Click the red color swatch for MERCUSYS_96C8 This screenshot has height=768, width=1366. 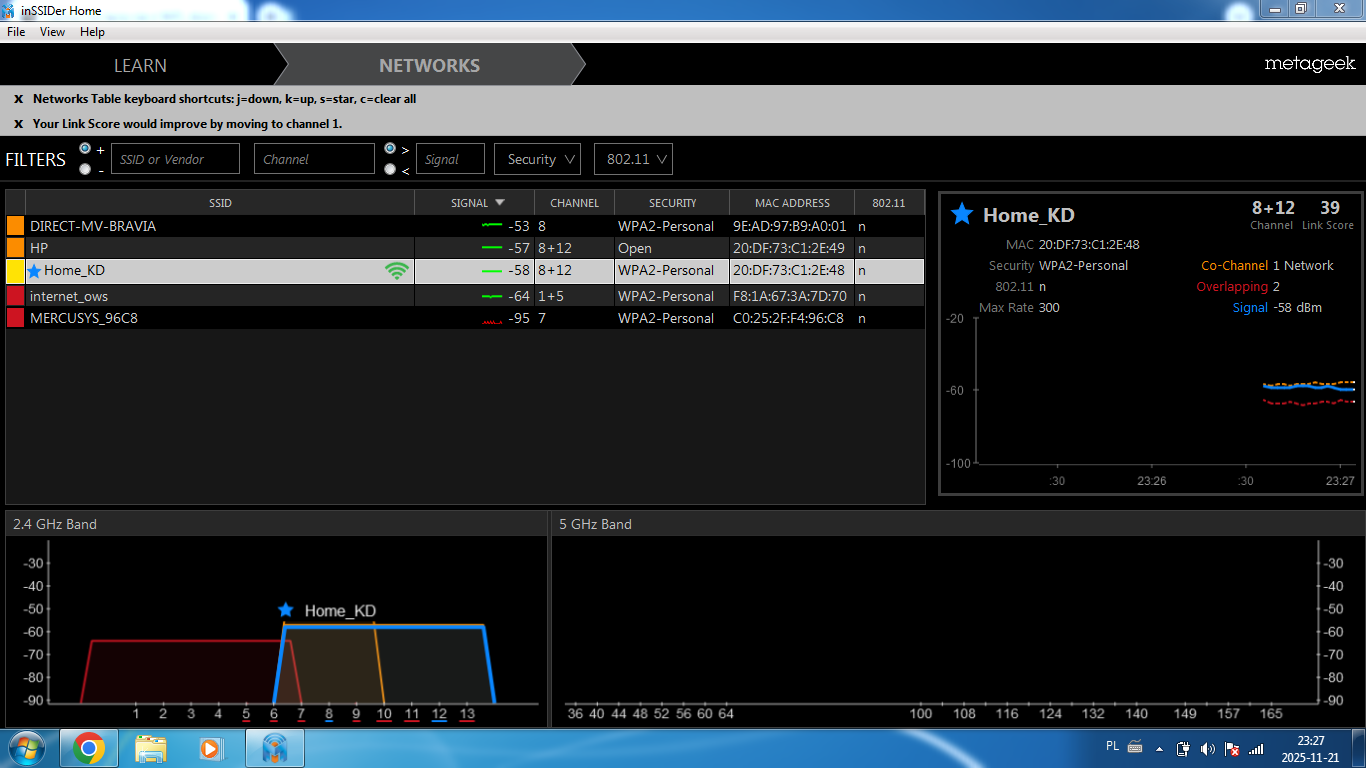(15, 318)
